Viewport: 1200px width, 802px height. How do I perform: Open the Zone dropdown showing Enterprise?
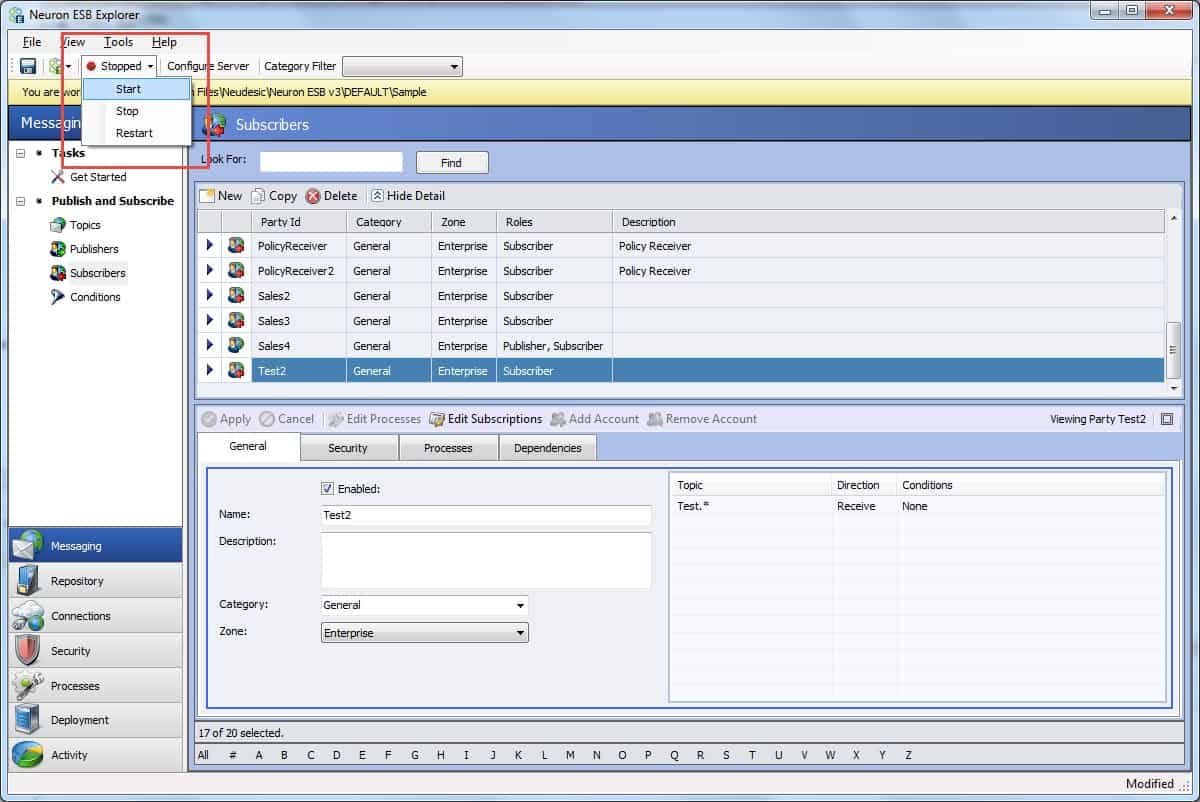coord(424,633)
